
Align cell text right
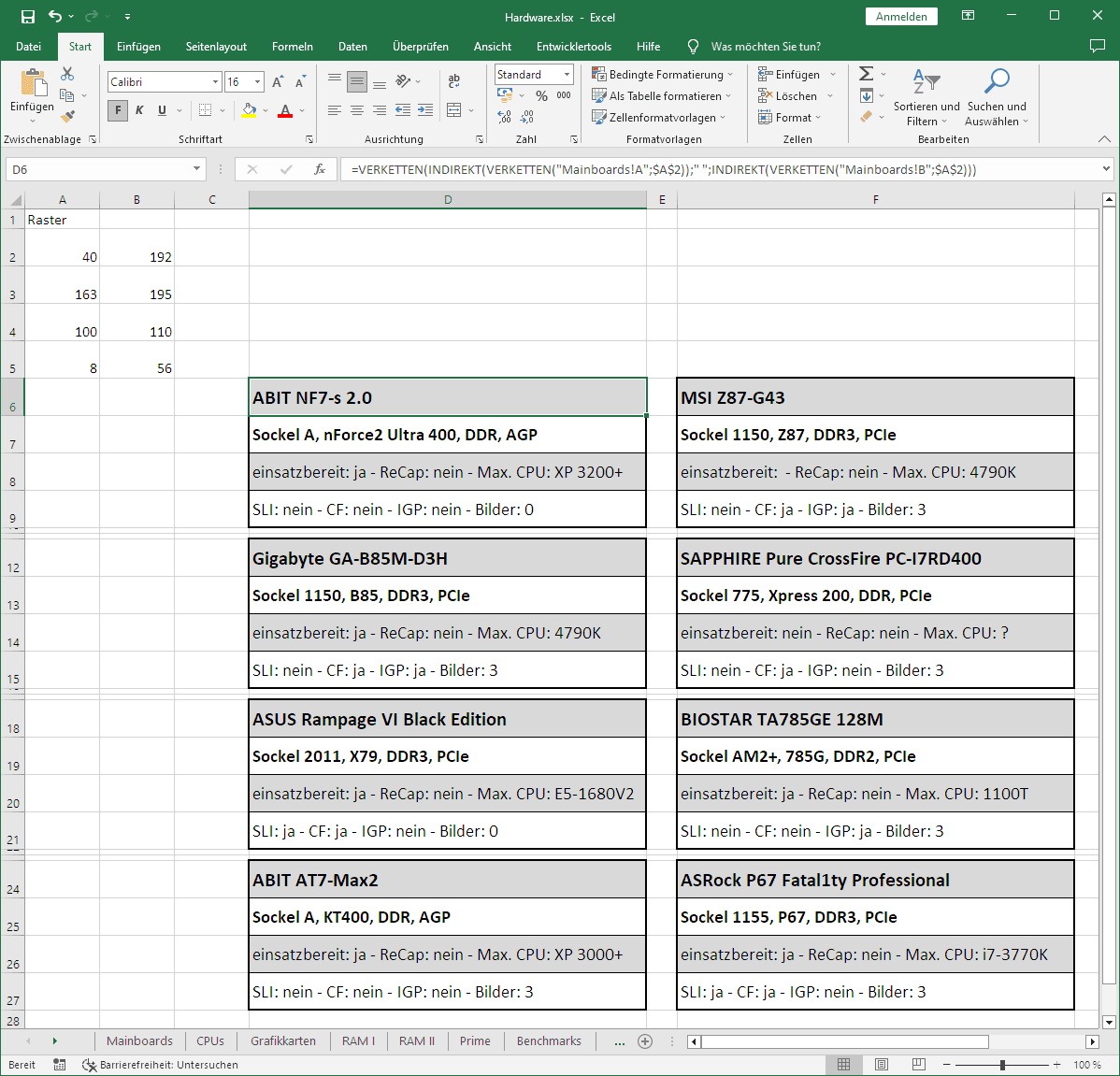380,110
